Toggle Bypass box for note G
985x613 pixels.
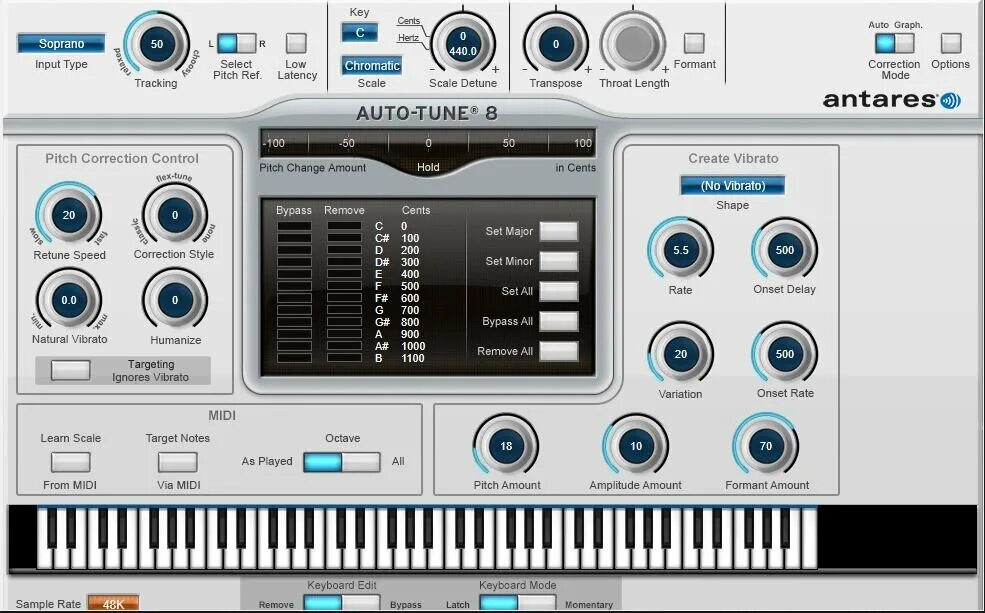294,310
